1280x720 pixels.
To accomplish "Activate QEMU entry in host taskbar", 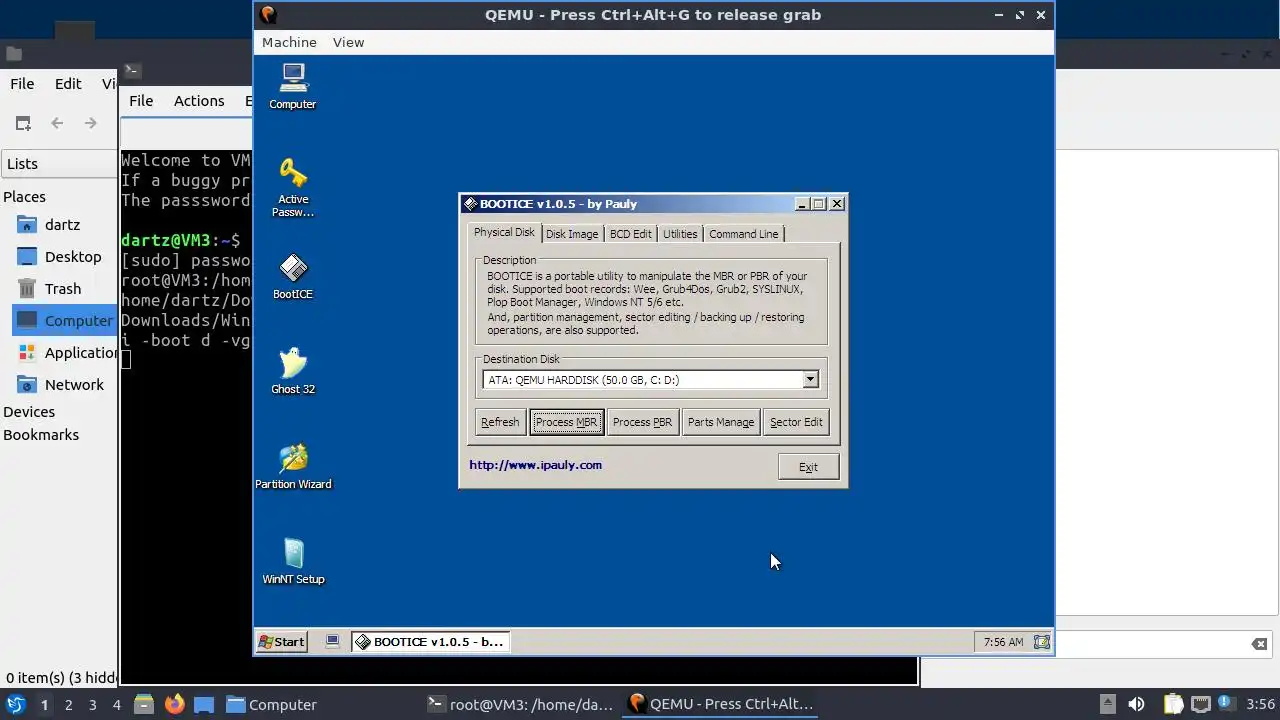I will [x=721, y=705].
